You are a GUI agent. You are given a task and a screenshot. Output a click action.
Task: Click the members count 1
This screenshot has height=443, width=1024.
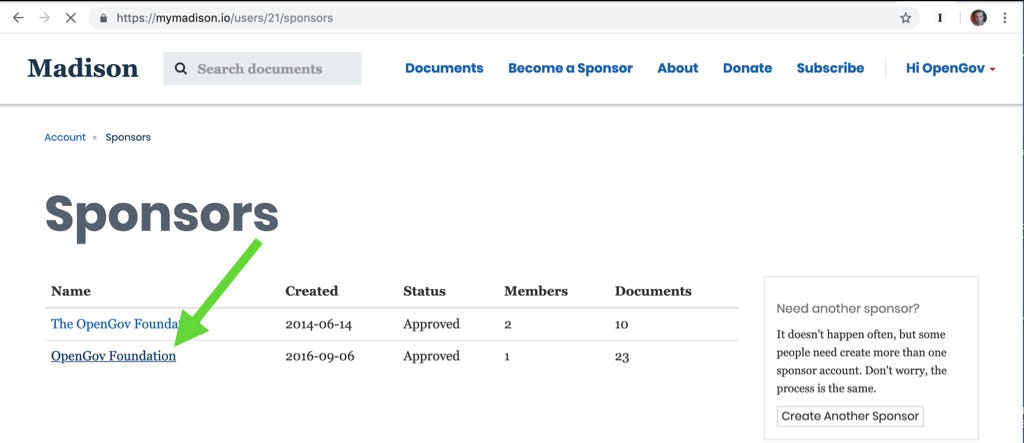coord(507,357)
